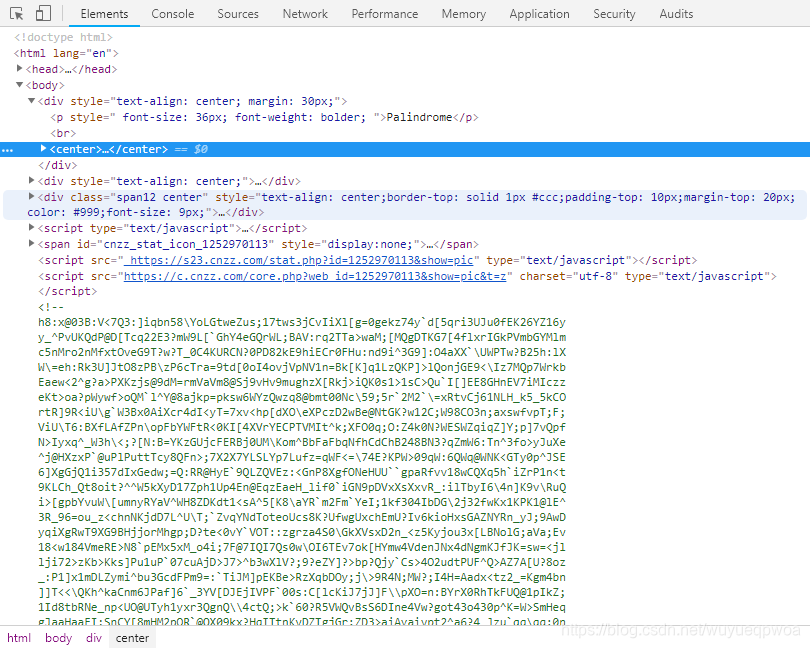Expand the span12 center div node

(x=32, y=196)
